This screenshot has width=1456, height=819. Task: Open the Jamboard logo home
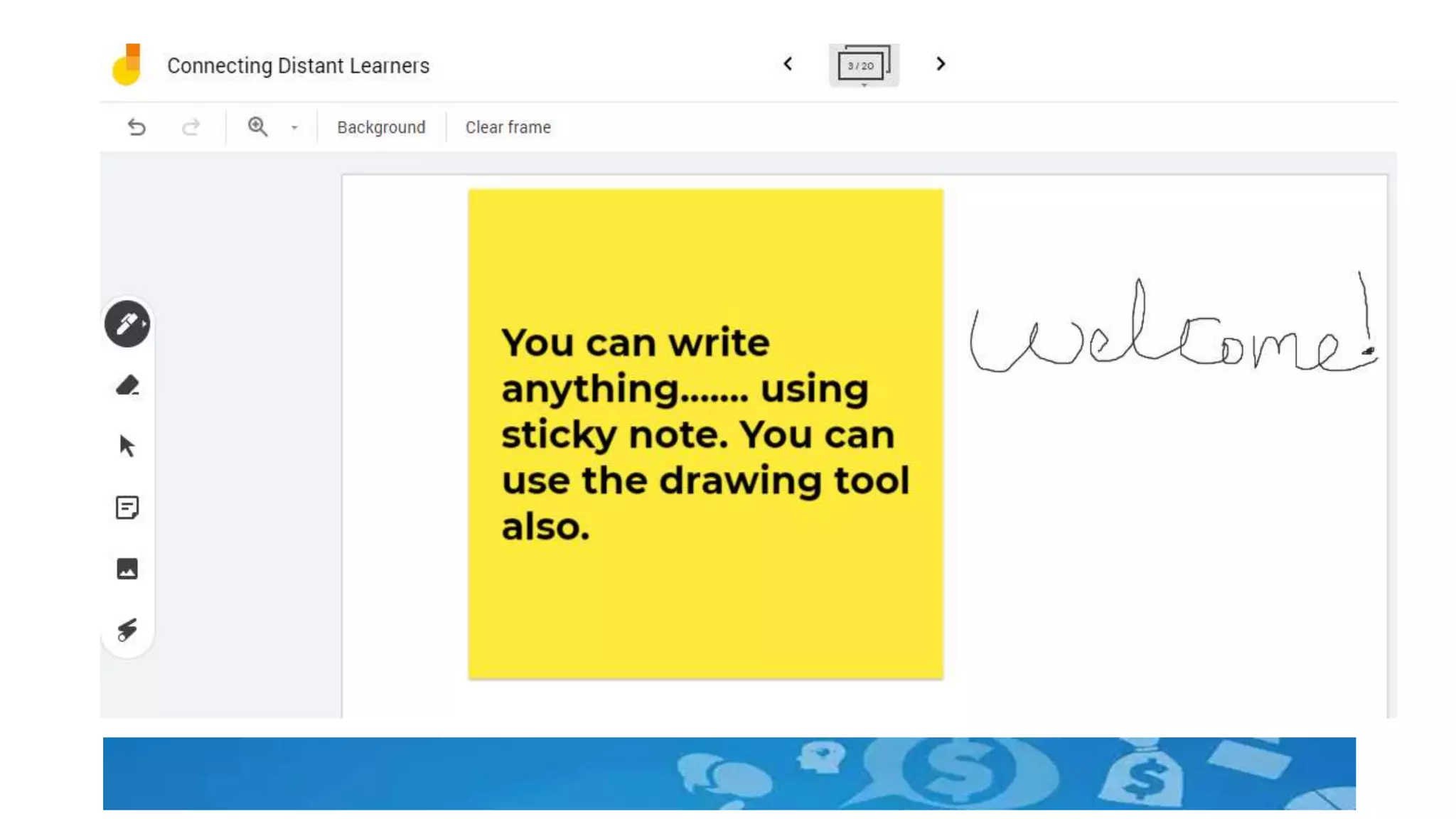[x=128, y=65]
